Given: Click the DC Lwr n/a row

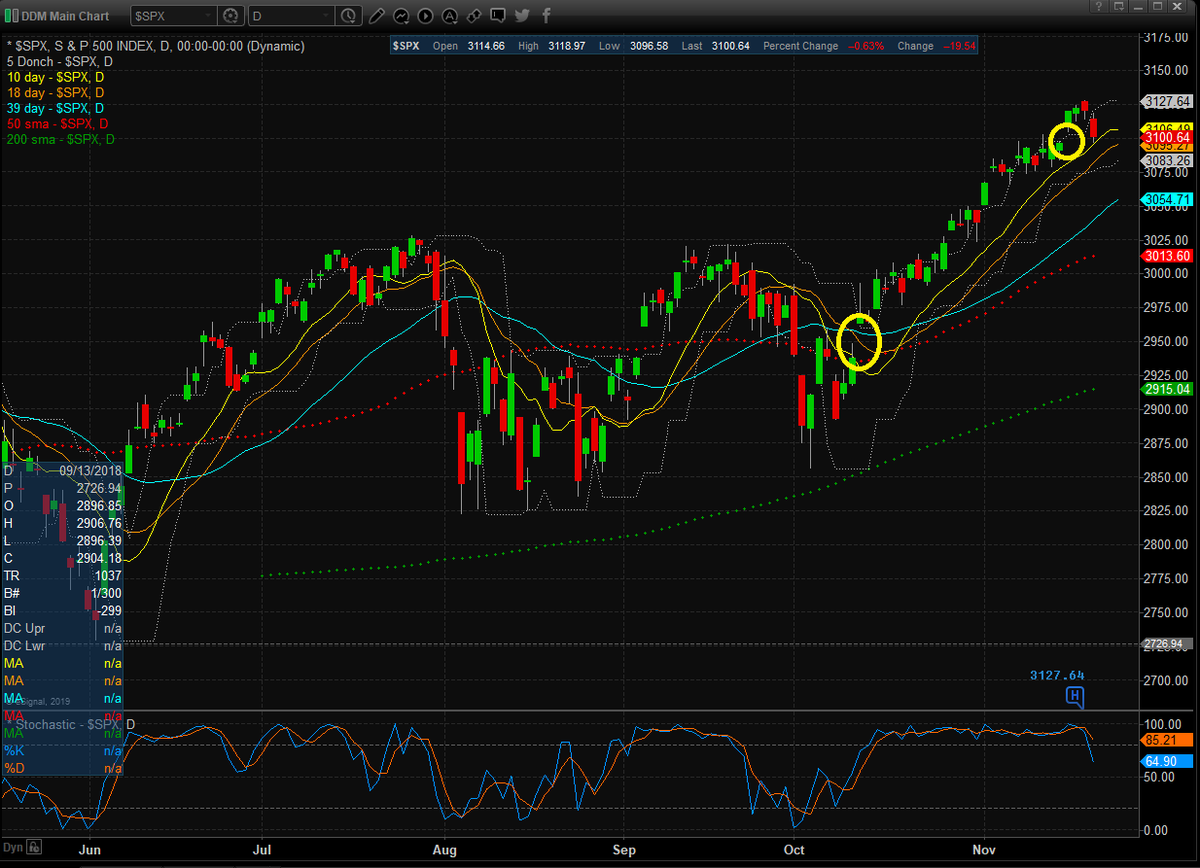Looking at the screenshot, I should (62, 645).
